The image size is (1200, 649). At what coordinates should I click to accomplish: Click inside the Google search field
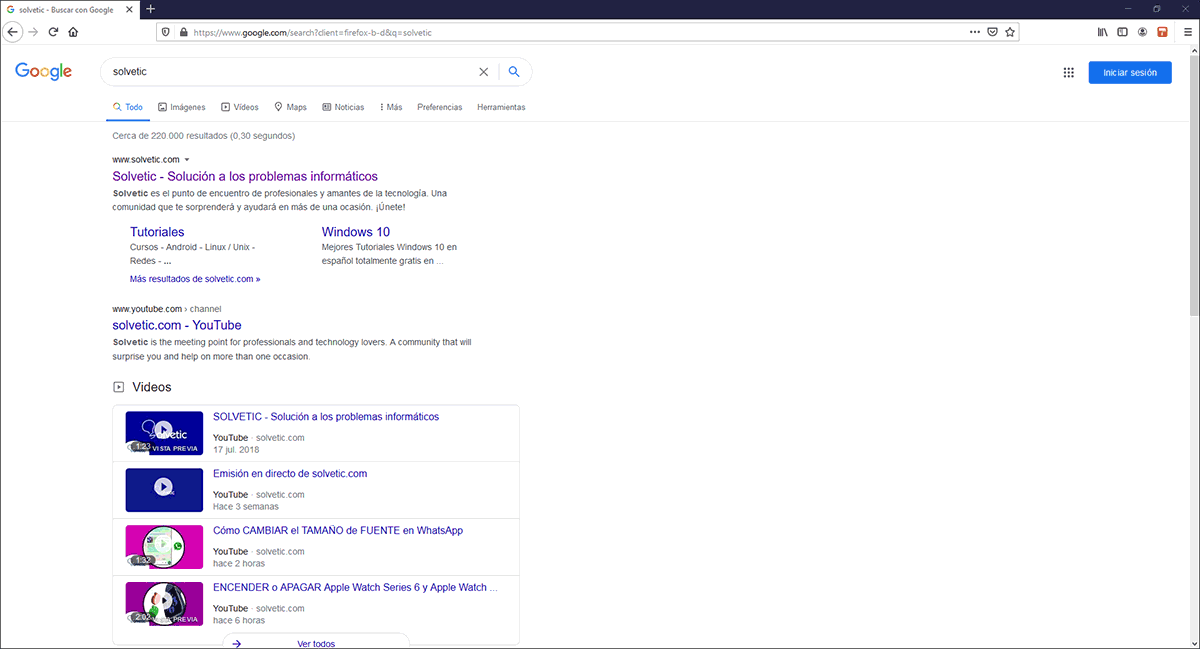tap(290, 72)
